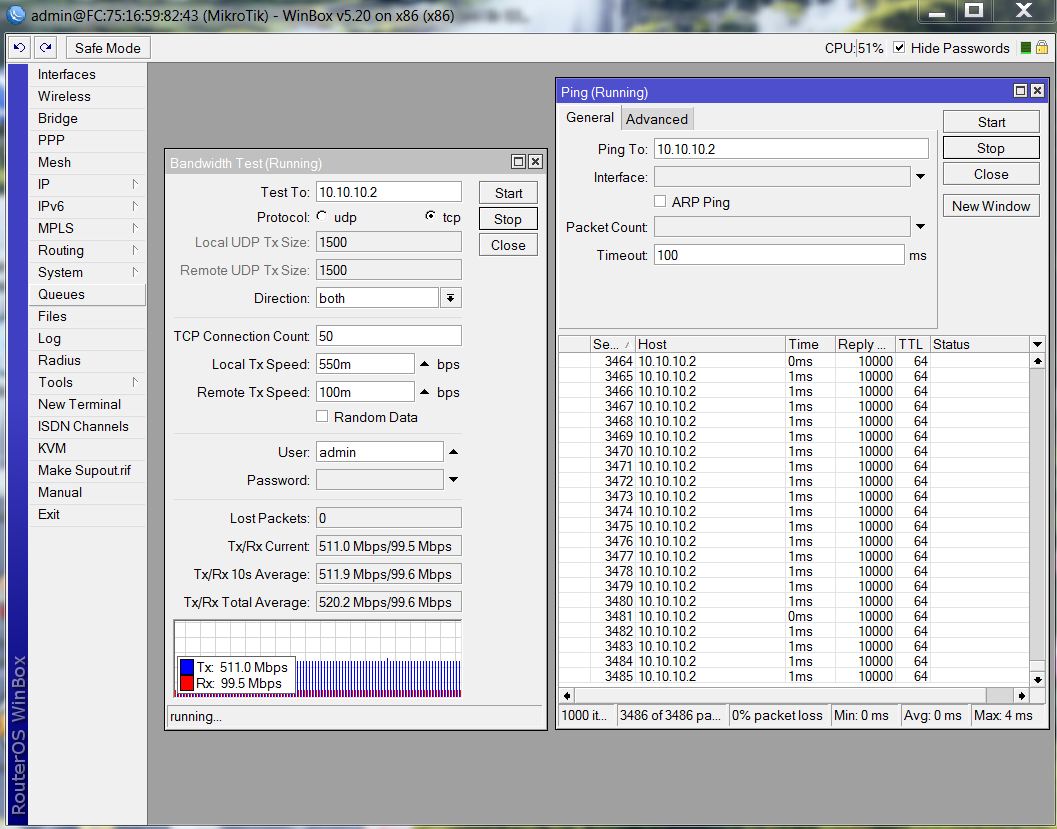1057x829 pixels.
Task: Expand the Packet Count field arrow
Action: (920, 226)
